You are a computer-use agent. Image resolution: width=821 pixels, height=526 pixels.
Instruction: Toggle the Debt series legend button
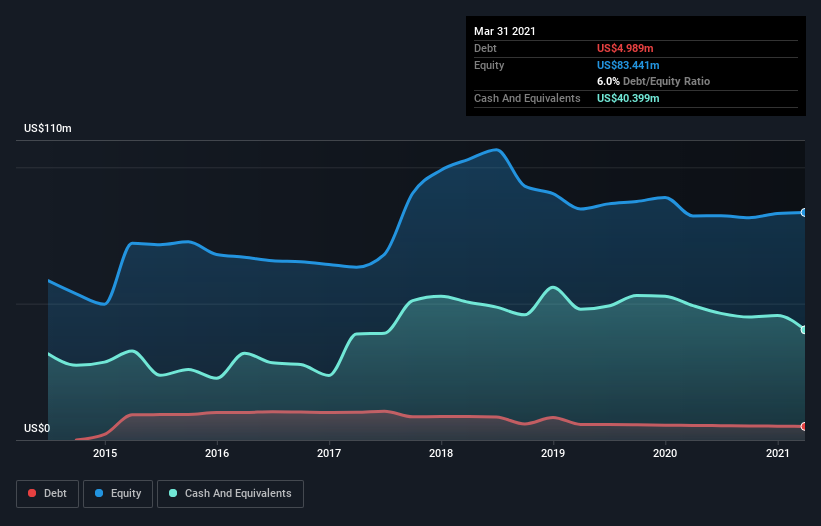[x=48, y=494]
